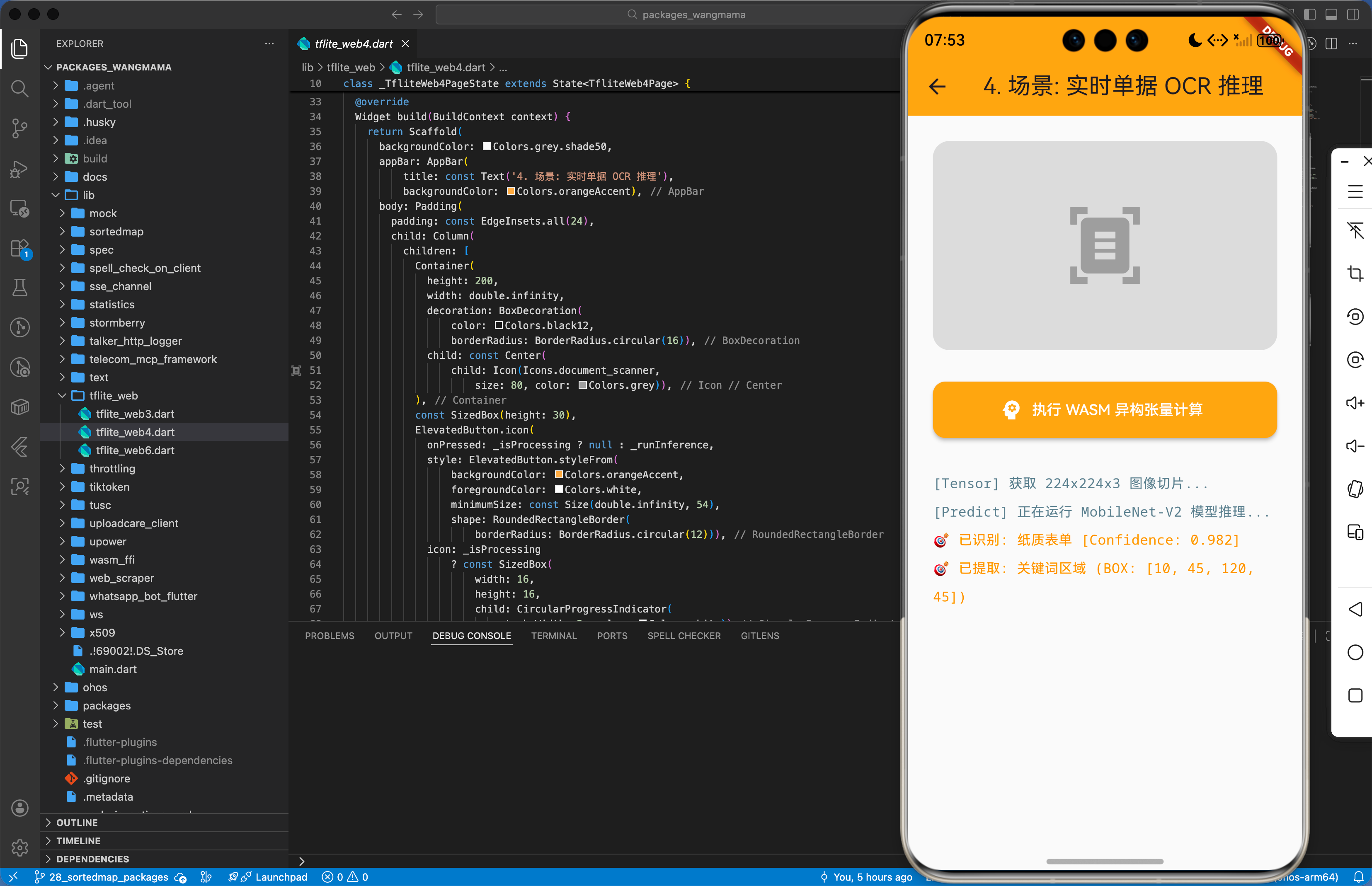Click the Manage settings gear icon
This screenshot has height=886, width=1372.
pos(19,847)
